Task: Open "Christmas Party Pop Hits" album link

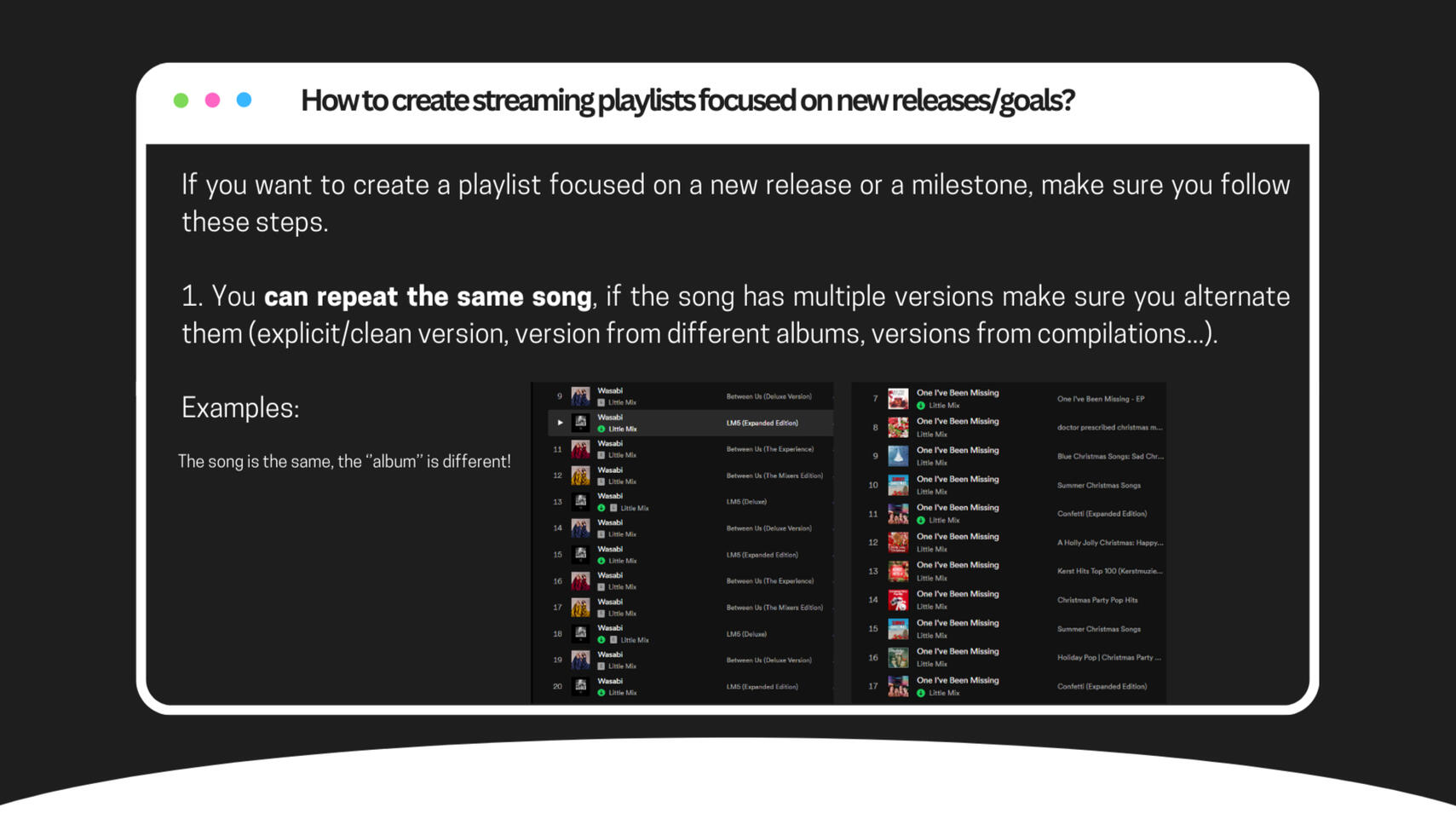Action: tap(1096, 600)
